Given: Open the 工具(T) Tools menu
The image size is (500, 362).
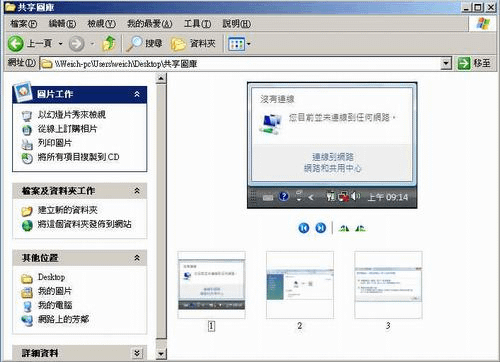Looking at the screenshot, I should pyautogui.click(x=197, y=24).
